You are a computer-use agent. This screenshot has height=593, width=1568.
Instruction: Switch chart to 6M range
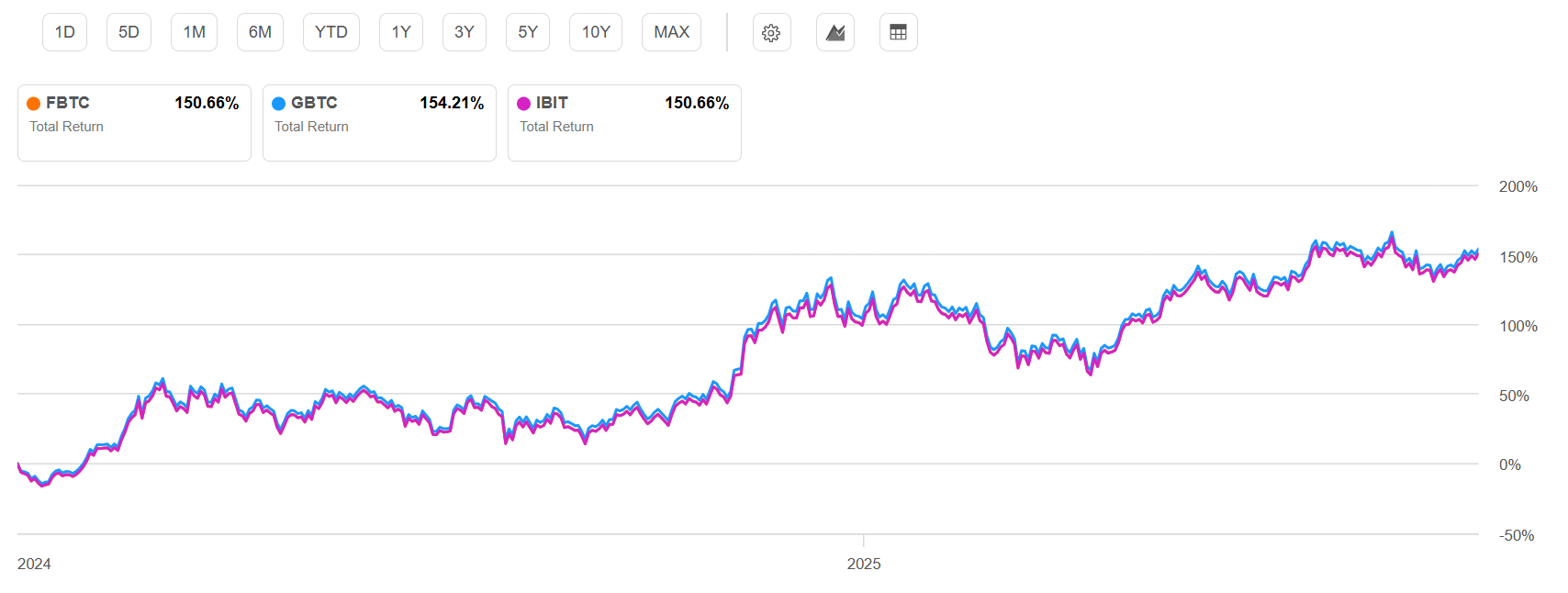260,33
